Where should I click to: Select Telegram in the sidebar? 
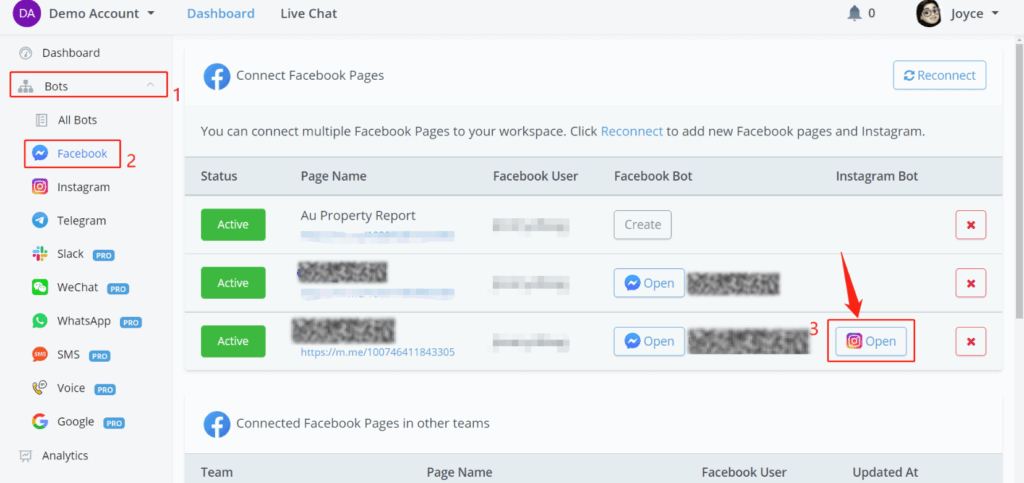tap(81, 220)
